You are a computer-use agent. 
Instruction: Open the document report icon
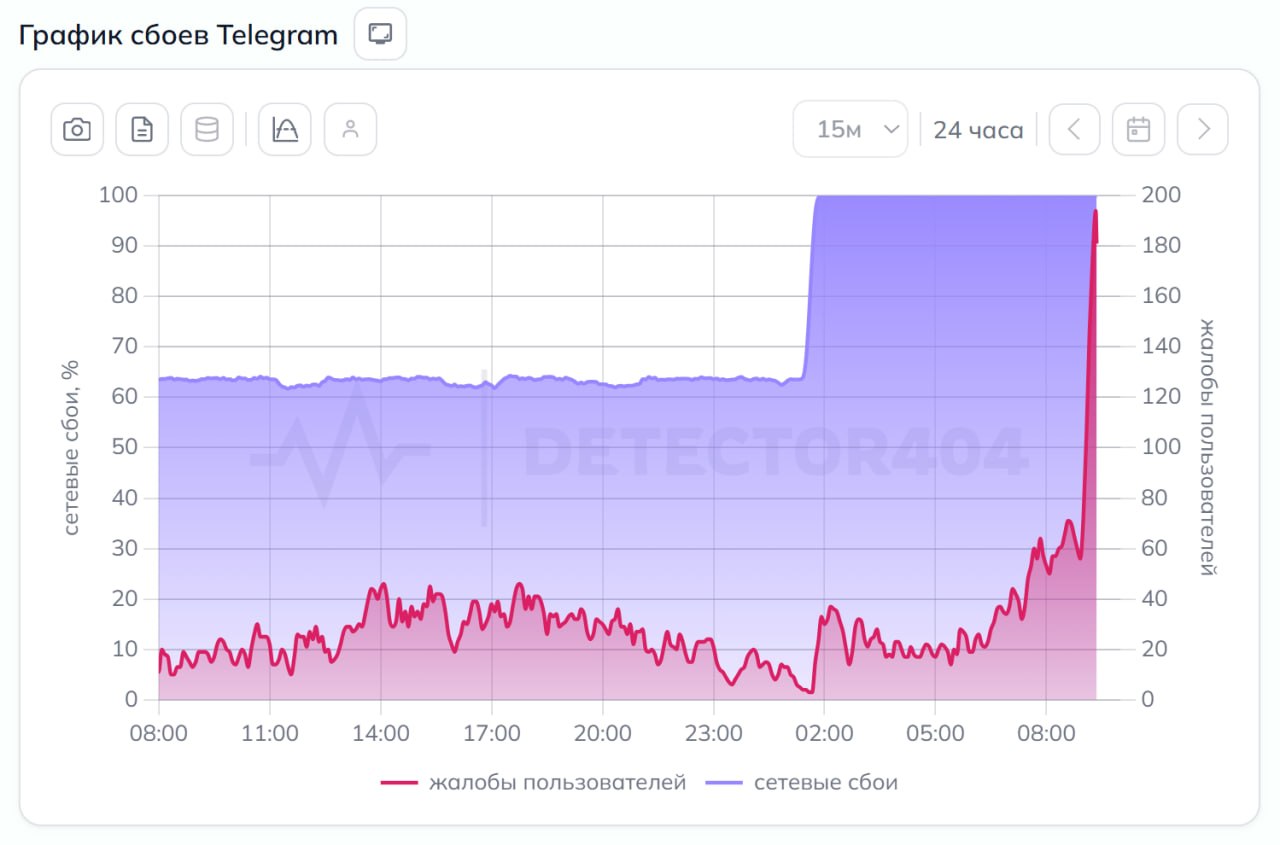click(142, 130)
